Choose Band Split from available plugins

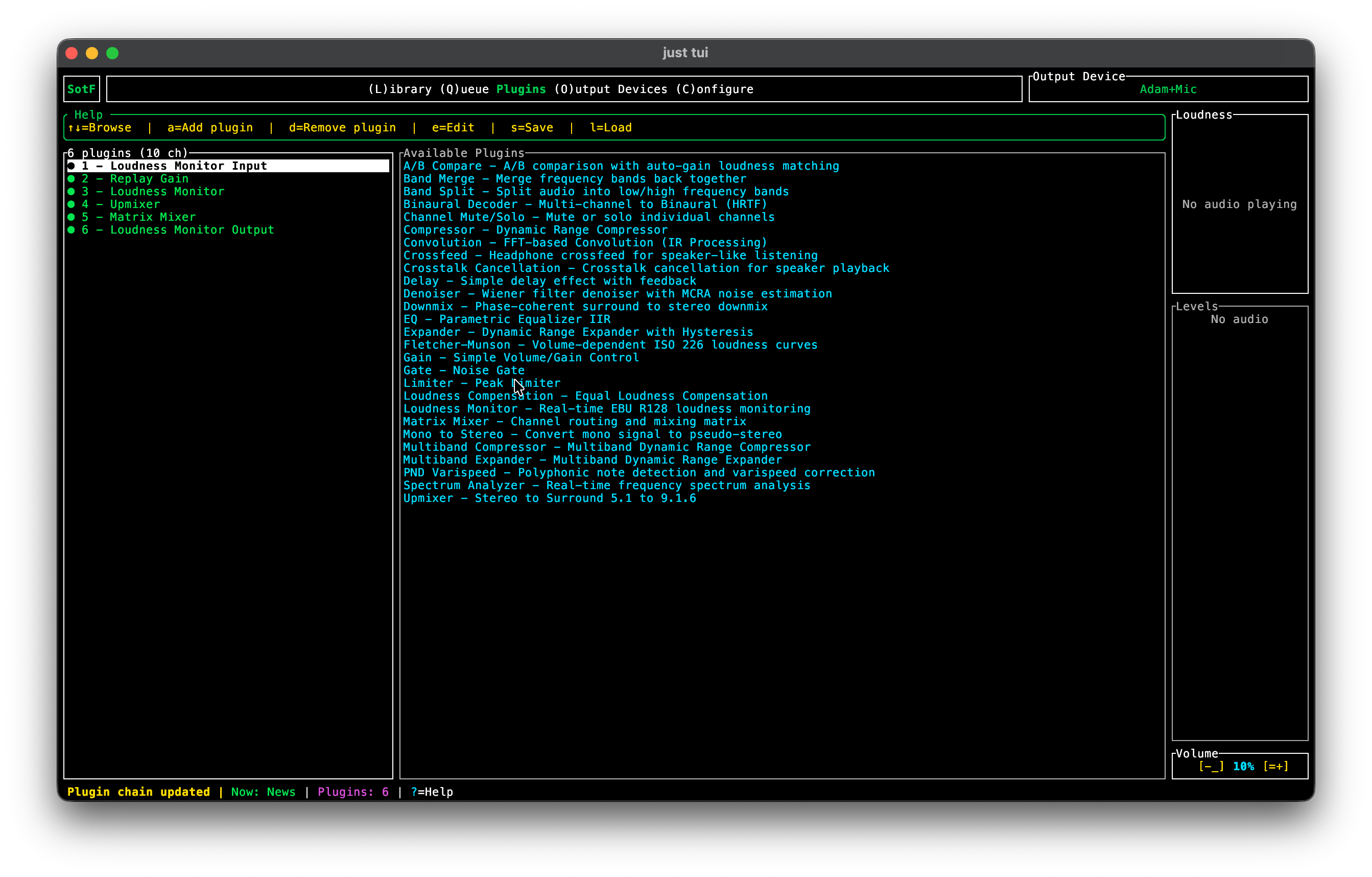[596, 192]
